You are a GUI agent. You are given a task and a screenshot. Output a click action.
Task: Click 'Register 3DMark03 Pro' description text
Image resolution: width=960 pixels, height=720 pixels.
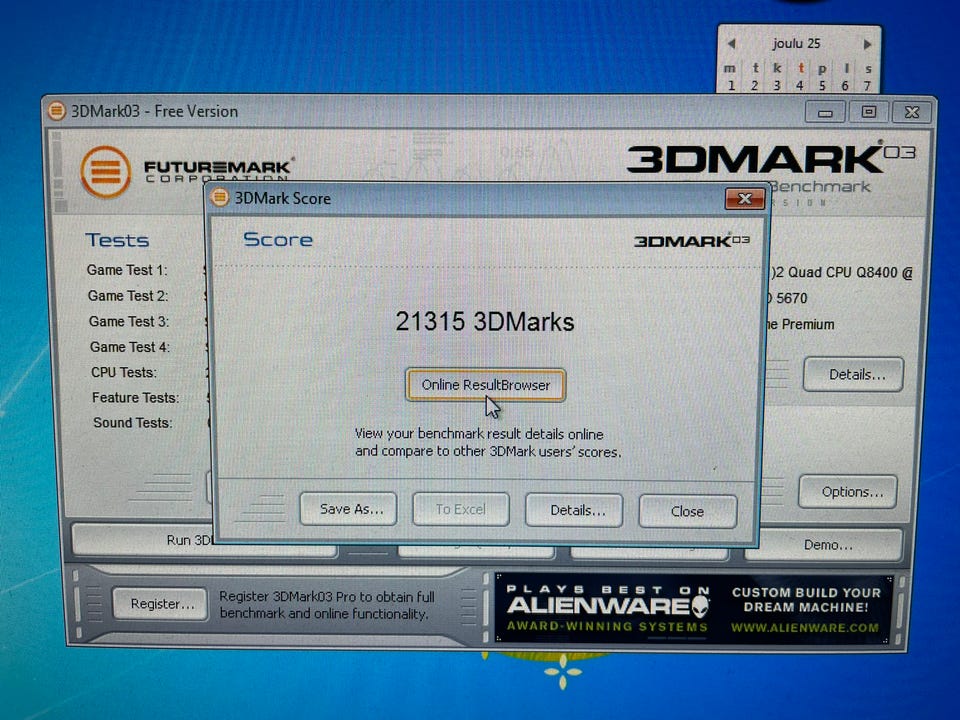tap(327, 605)
